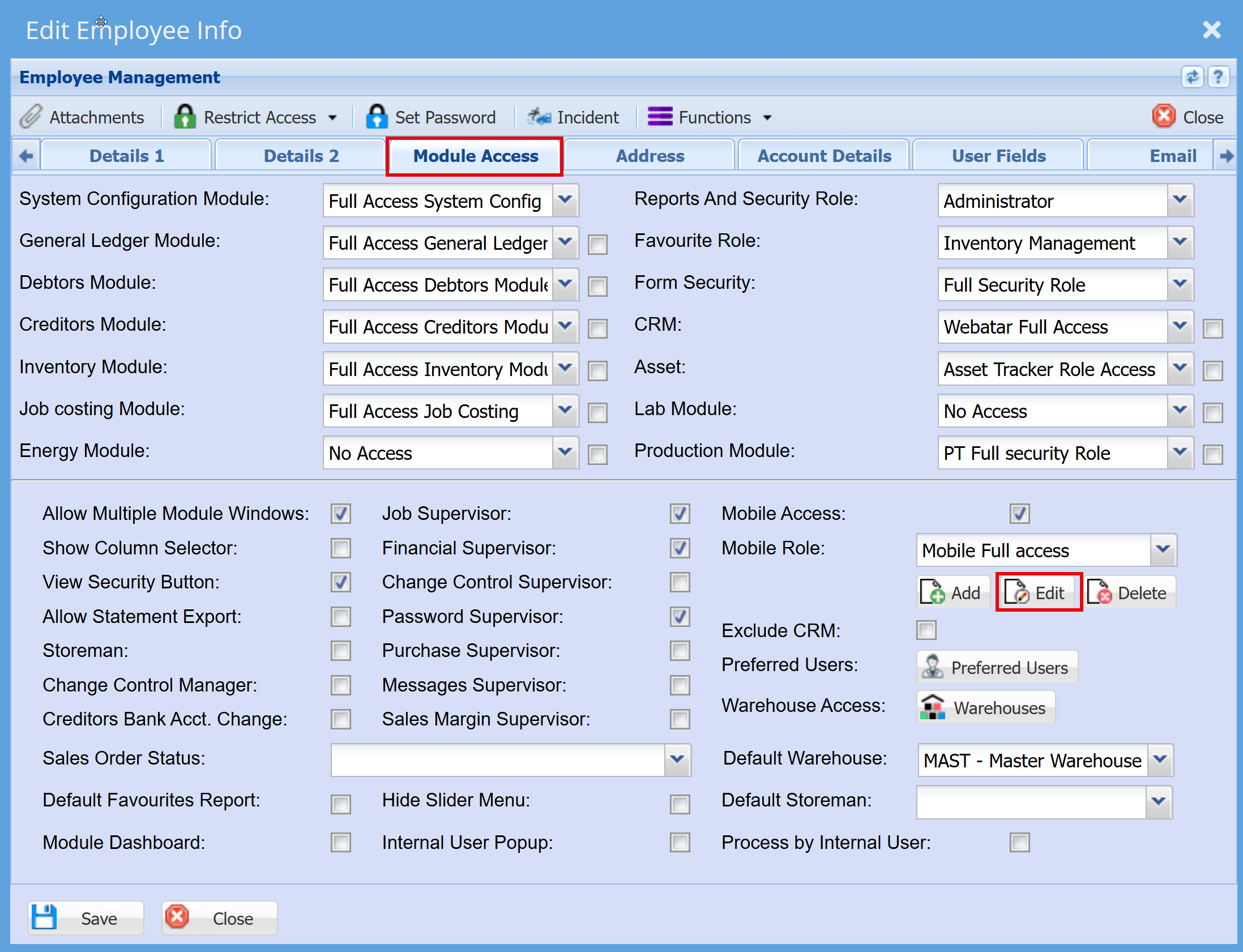Click the Save floppy disk button

(86, 917)
